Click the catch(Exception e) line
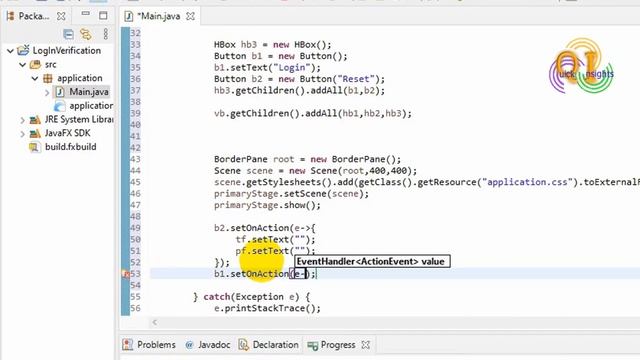The image size is (640, 360). pyautogui.click(x=252, y=297)
